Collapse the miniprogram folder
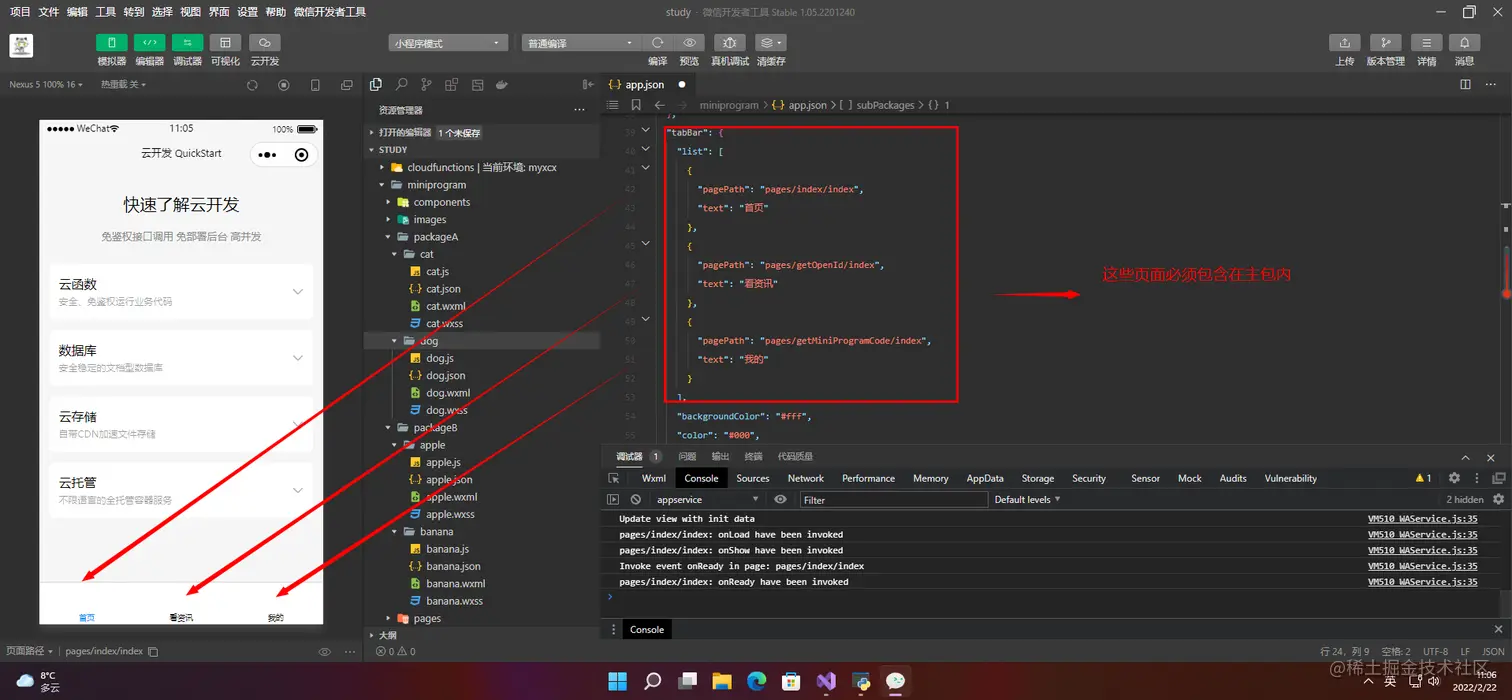Screen dimensions: 1512x700 coord(483,185)
